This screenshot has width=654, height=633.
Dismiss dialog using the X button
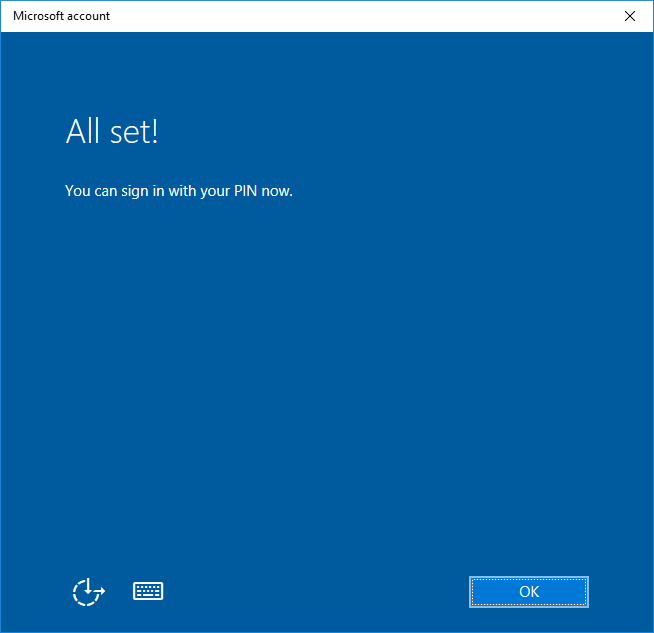[629, 16]
